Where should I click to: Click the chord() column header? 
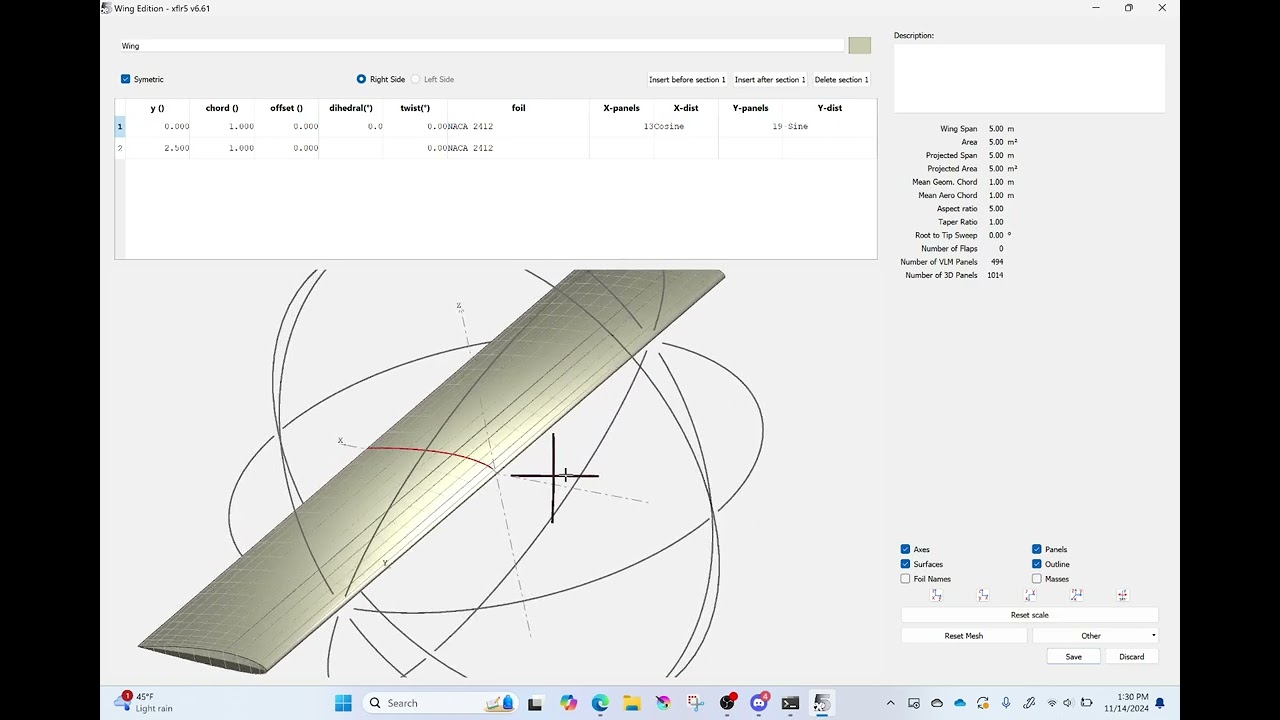pos(222,108)
